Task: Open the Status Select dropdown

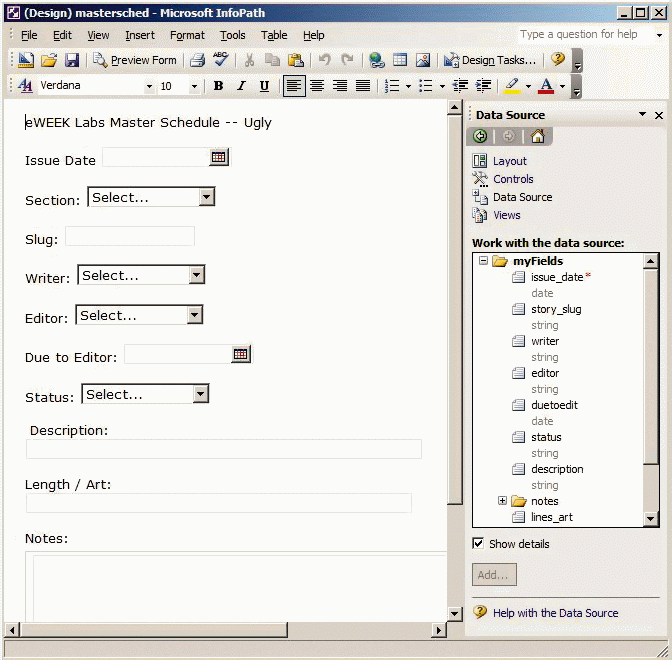Action: coord(201,394)
